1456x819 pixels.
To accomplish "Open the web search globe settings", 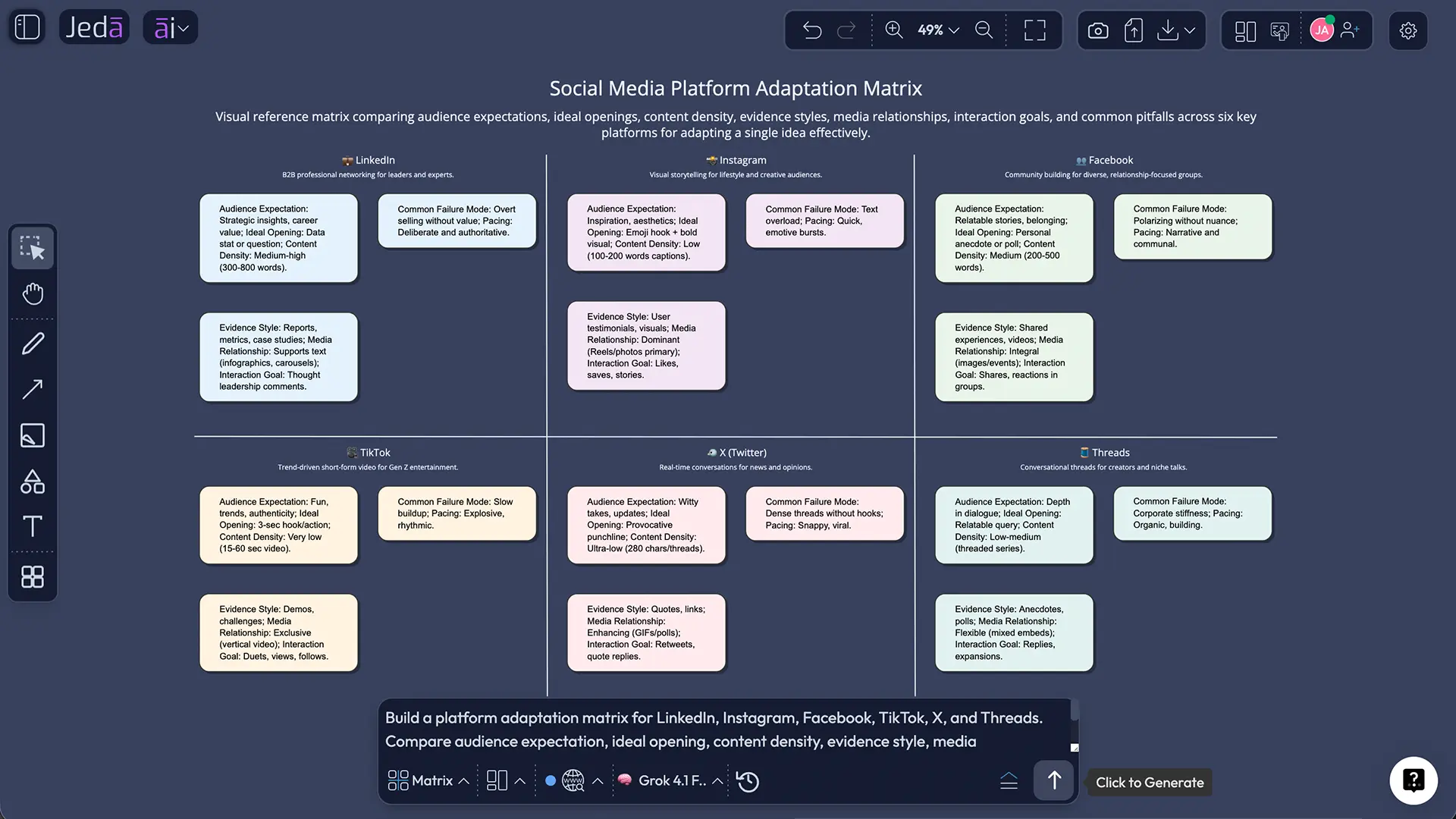I will click(x=573, y=780).
